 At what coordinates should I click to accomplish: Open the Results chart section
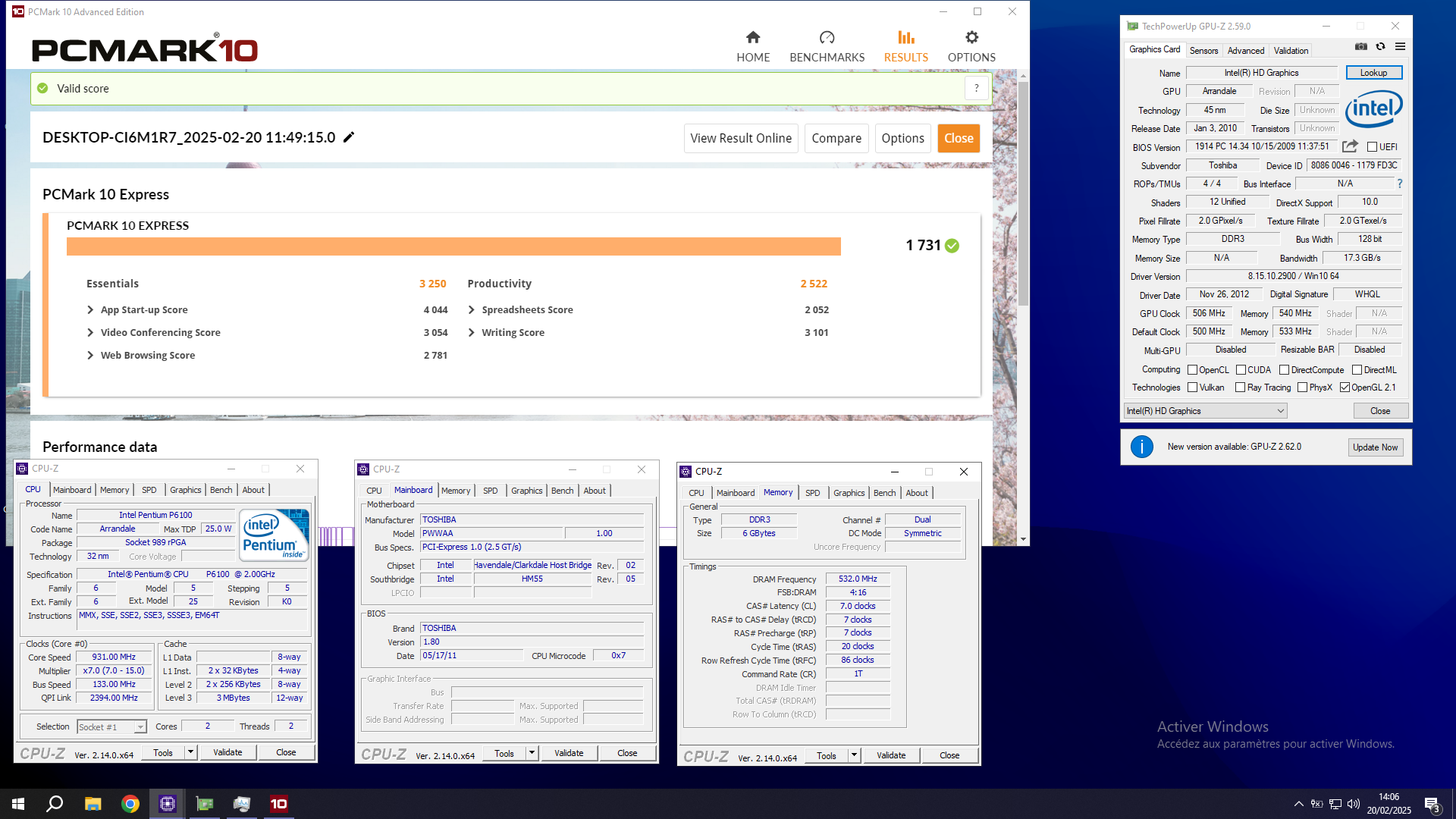(905, 46)
